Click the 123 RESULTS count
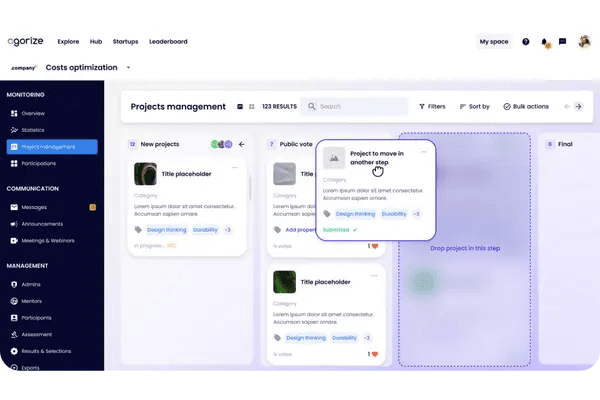 (279, 106)
